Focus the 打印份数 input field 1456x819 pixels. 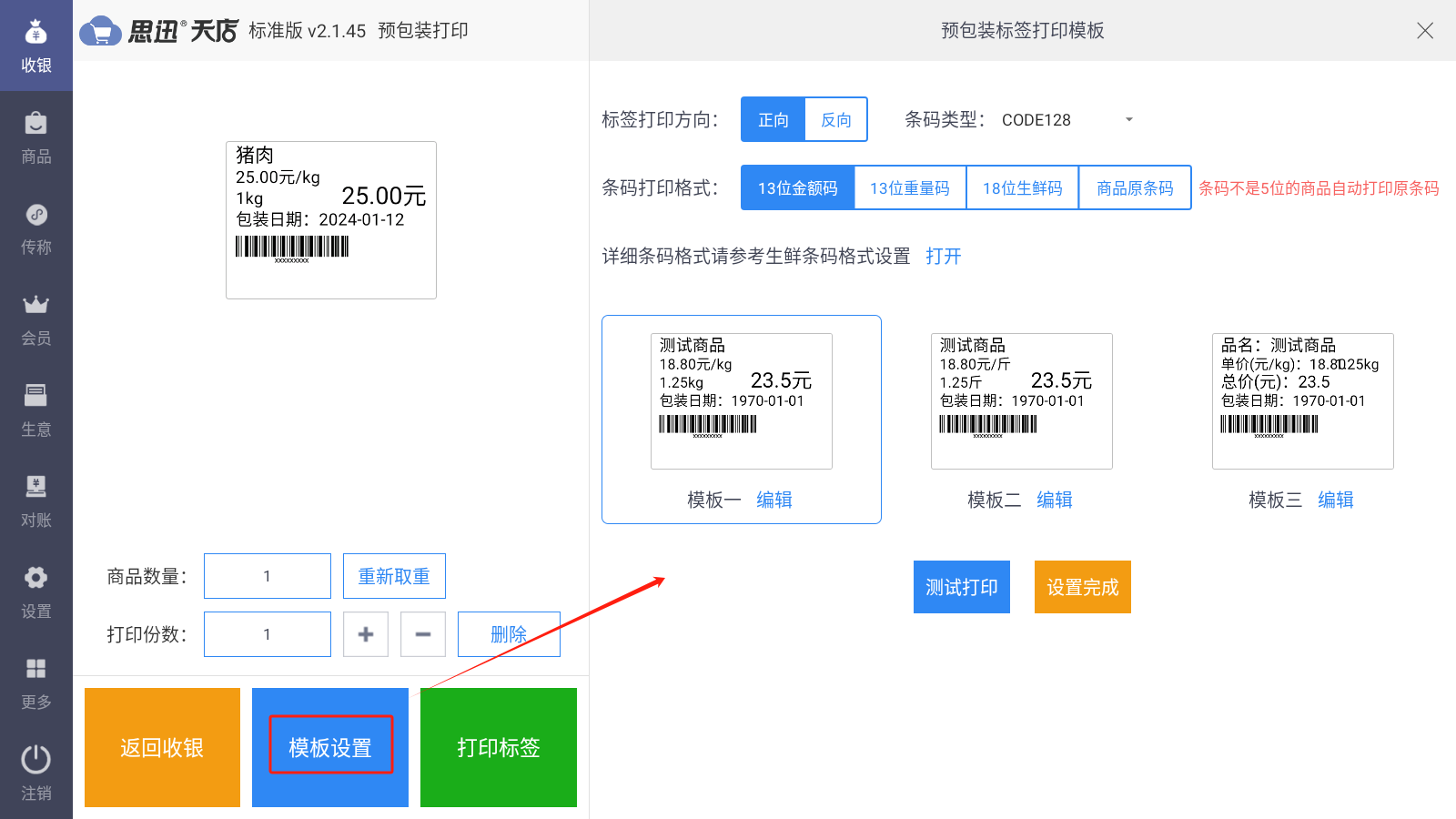tap(268, 634)
